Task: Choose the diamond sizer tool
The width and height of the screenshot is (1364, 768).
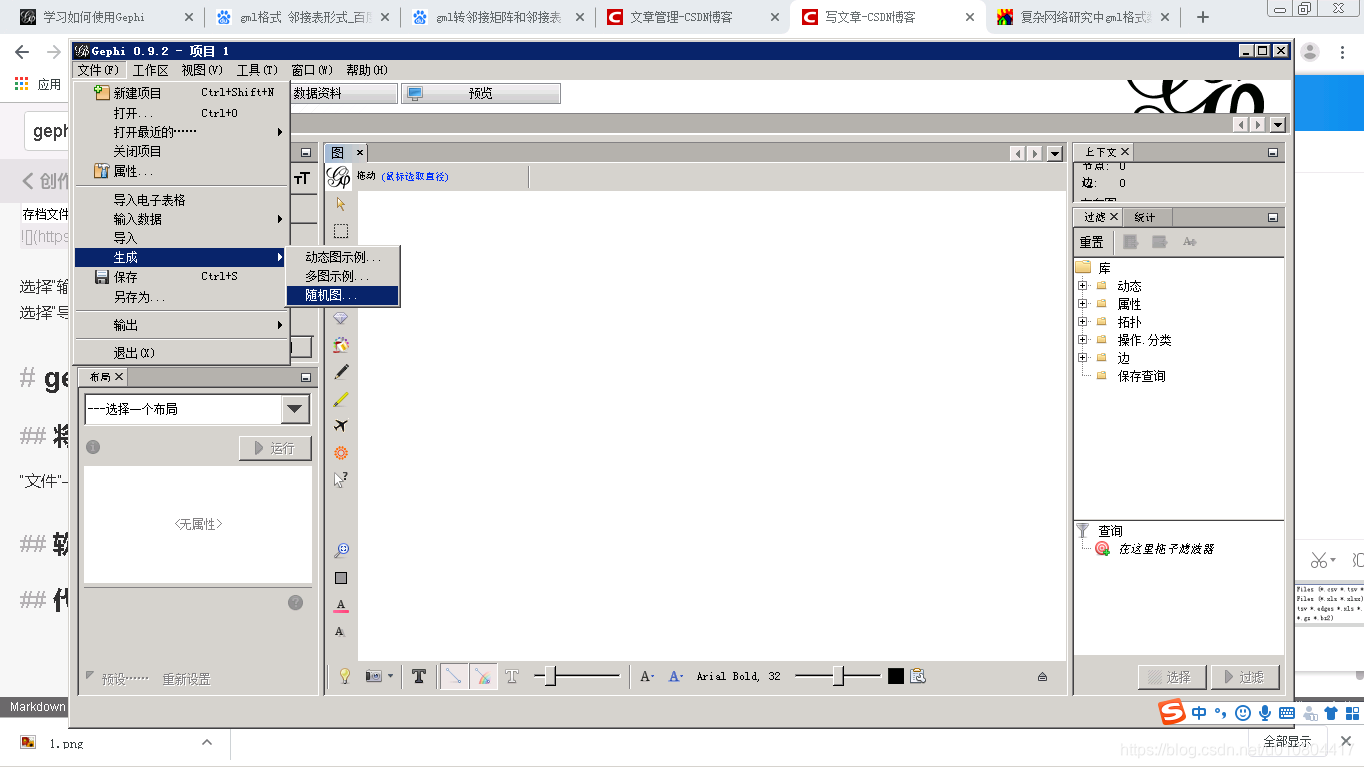Action: pyautogui.click(x=341, y=318)
